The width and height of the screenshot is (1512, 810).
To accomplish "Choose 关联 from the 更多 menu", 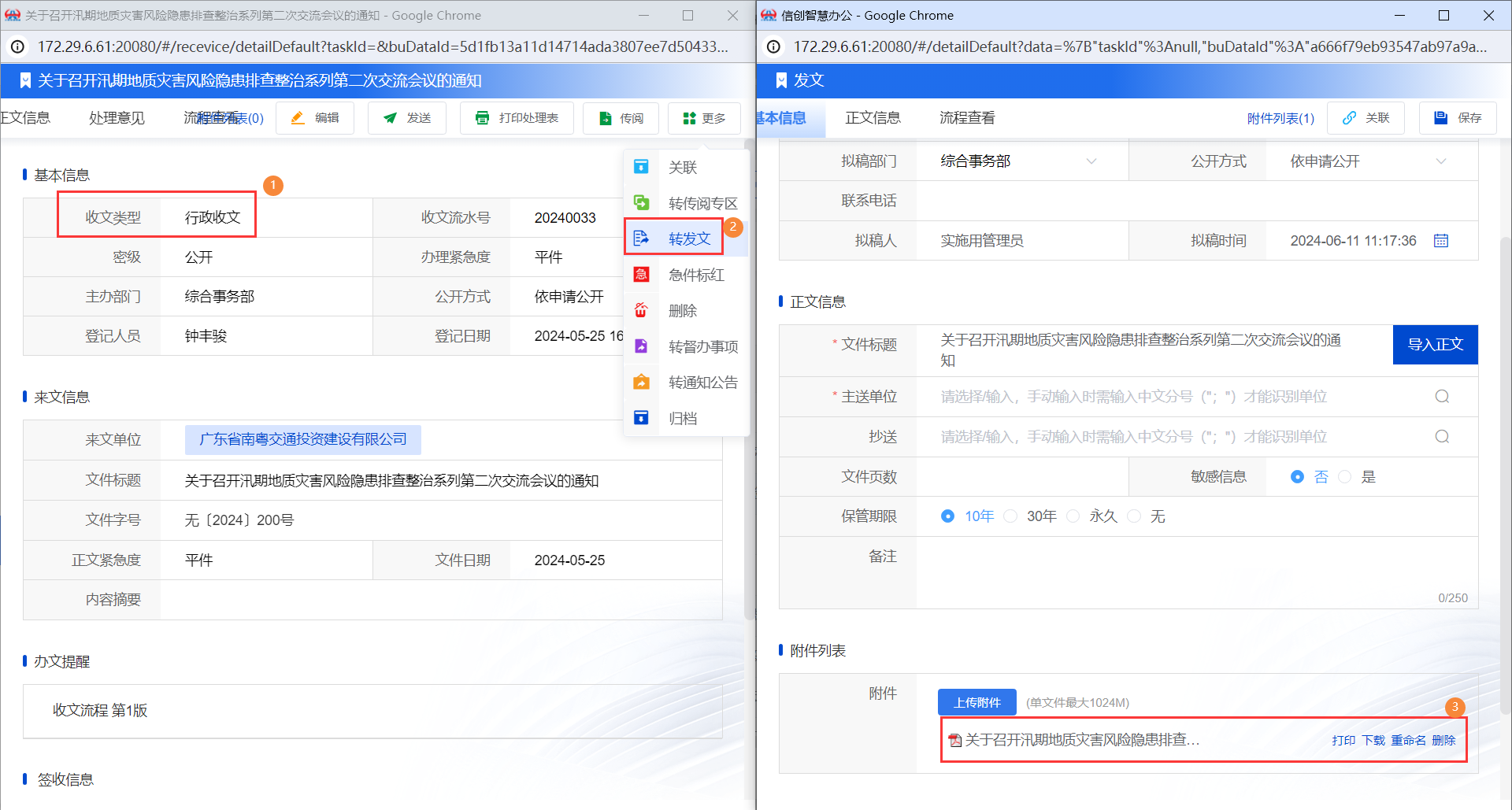I will (x=685, y=167).
